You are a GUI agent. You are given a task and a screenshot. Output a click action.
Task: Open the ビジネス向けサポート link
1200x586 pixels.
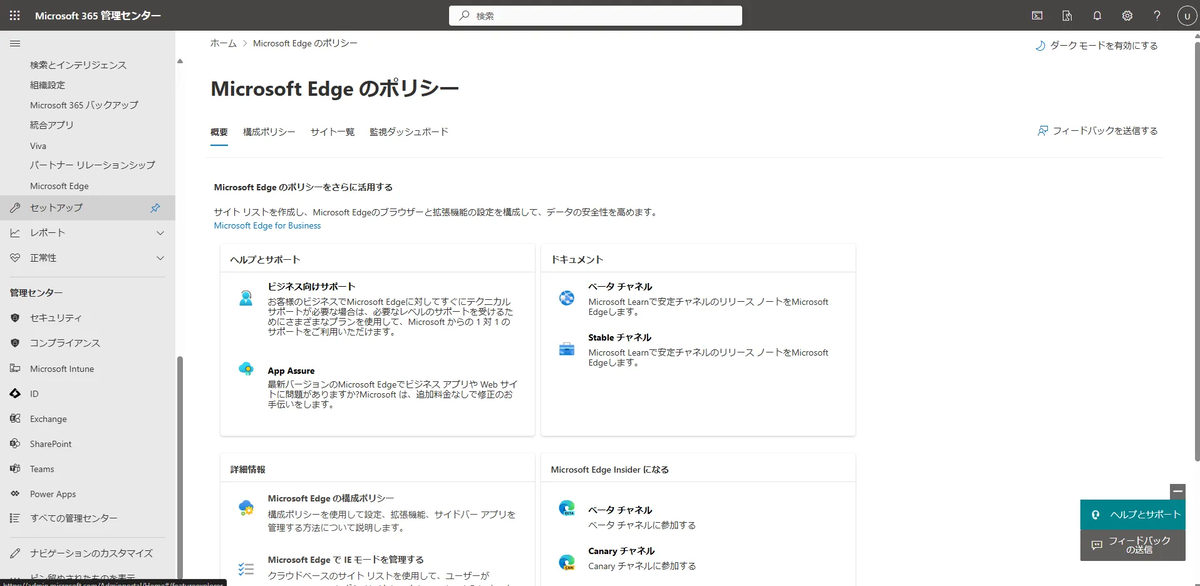(311, 287)
